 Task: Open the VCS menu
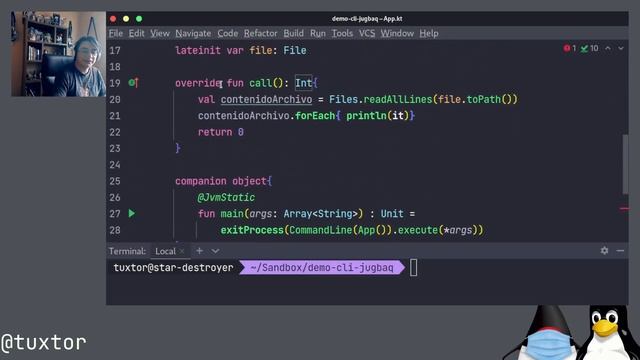[x=367, y=33]
